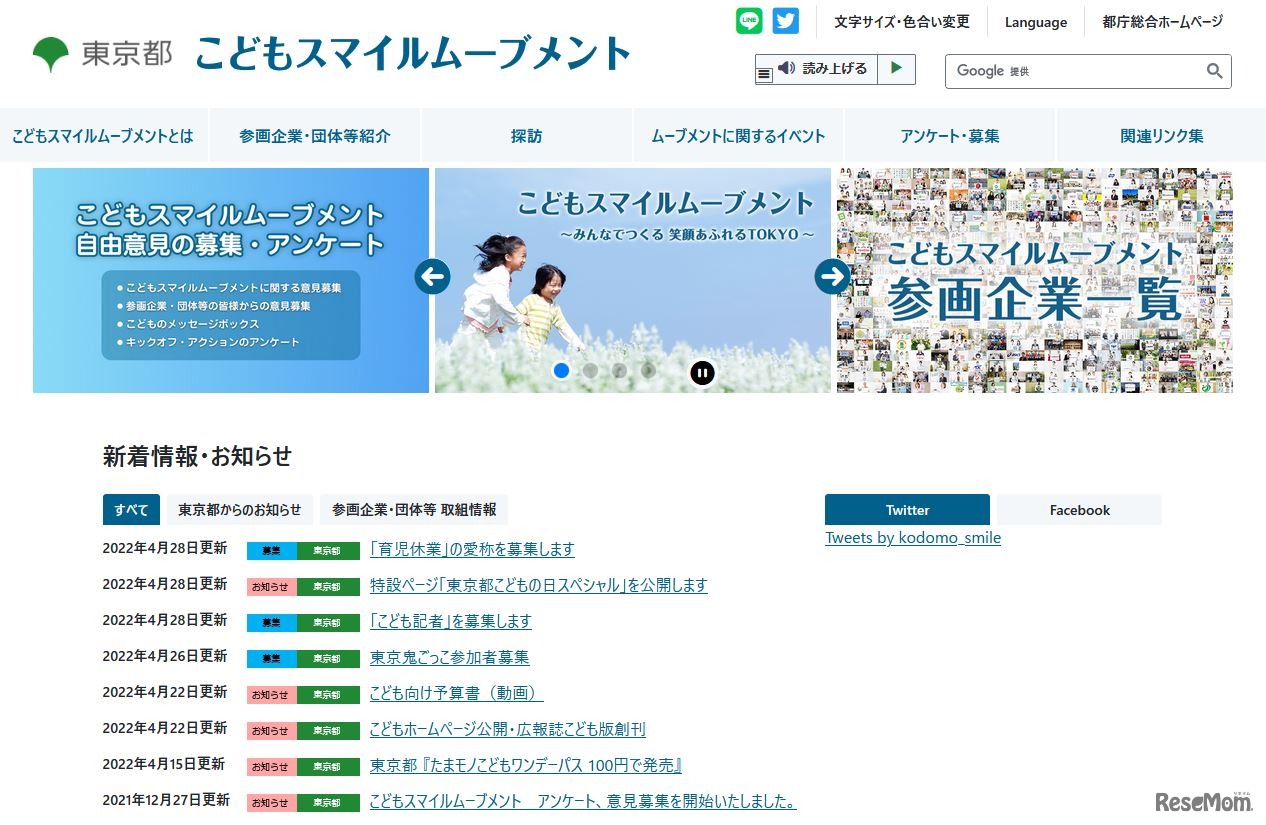Click the LINE share icon
Viewport: 1266px width, 825px height.
(x=749, y=20)
